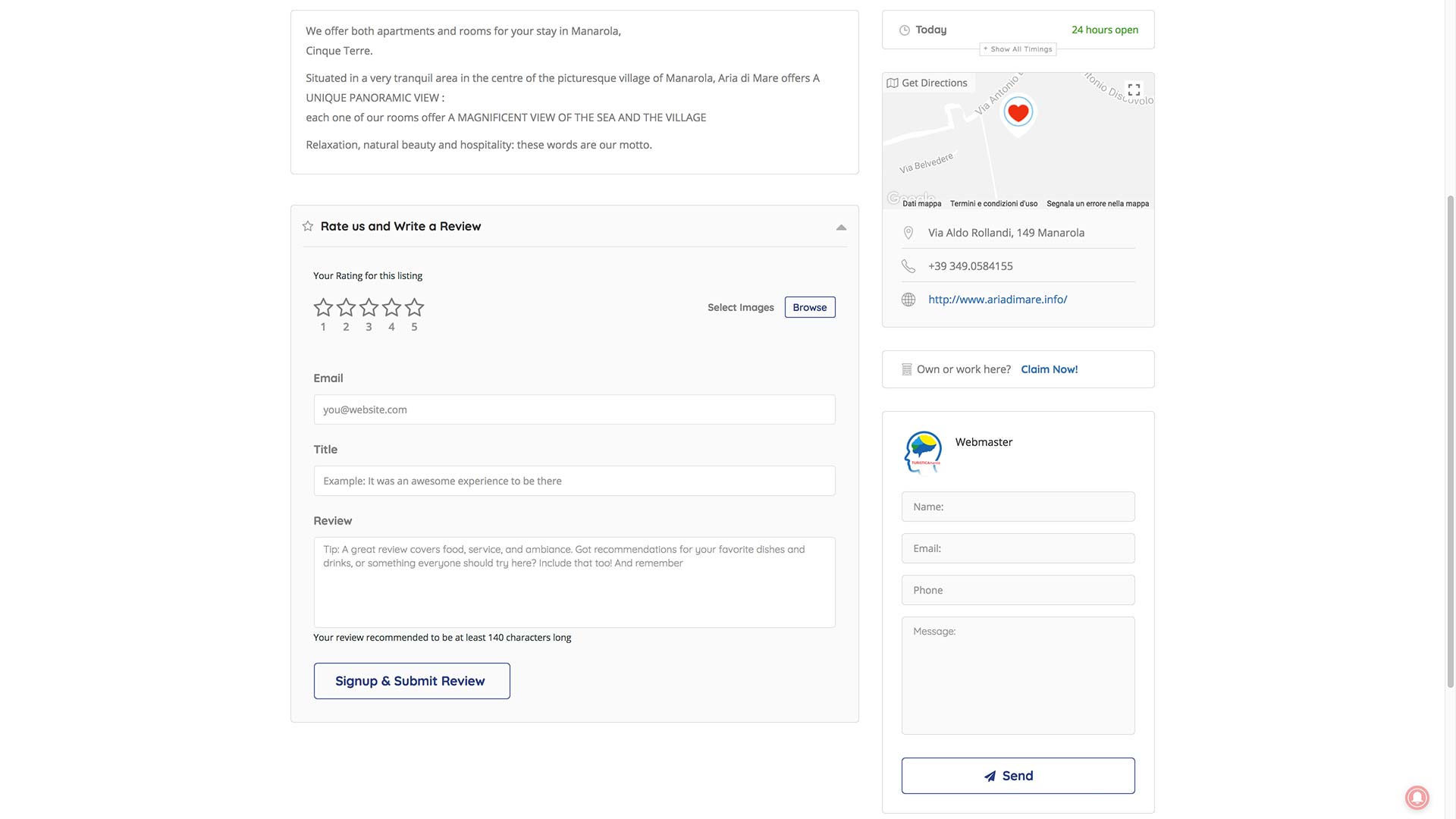Select the third rating star
Image resolution: width=1456 pixels, height=819 pixels.
coord(369,307)
